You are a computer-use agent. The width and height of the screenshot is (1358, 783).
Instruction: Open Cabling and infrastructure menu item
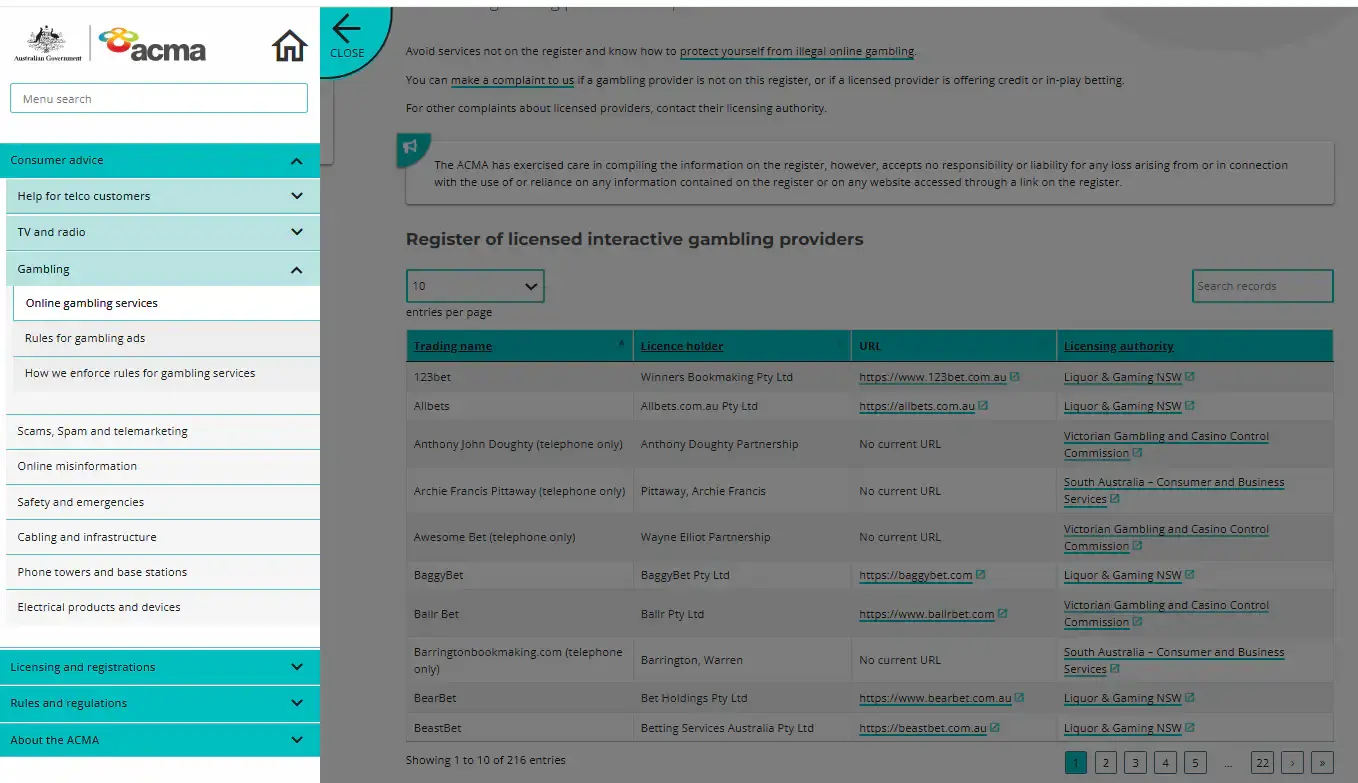(163, 537)
